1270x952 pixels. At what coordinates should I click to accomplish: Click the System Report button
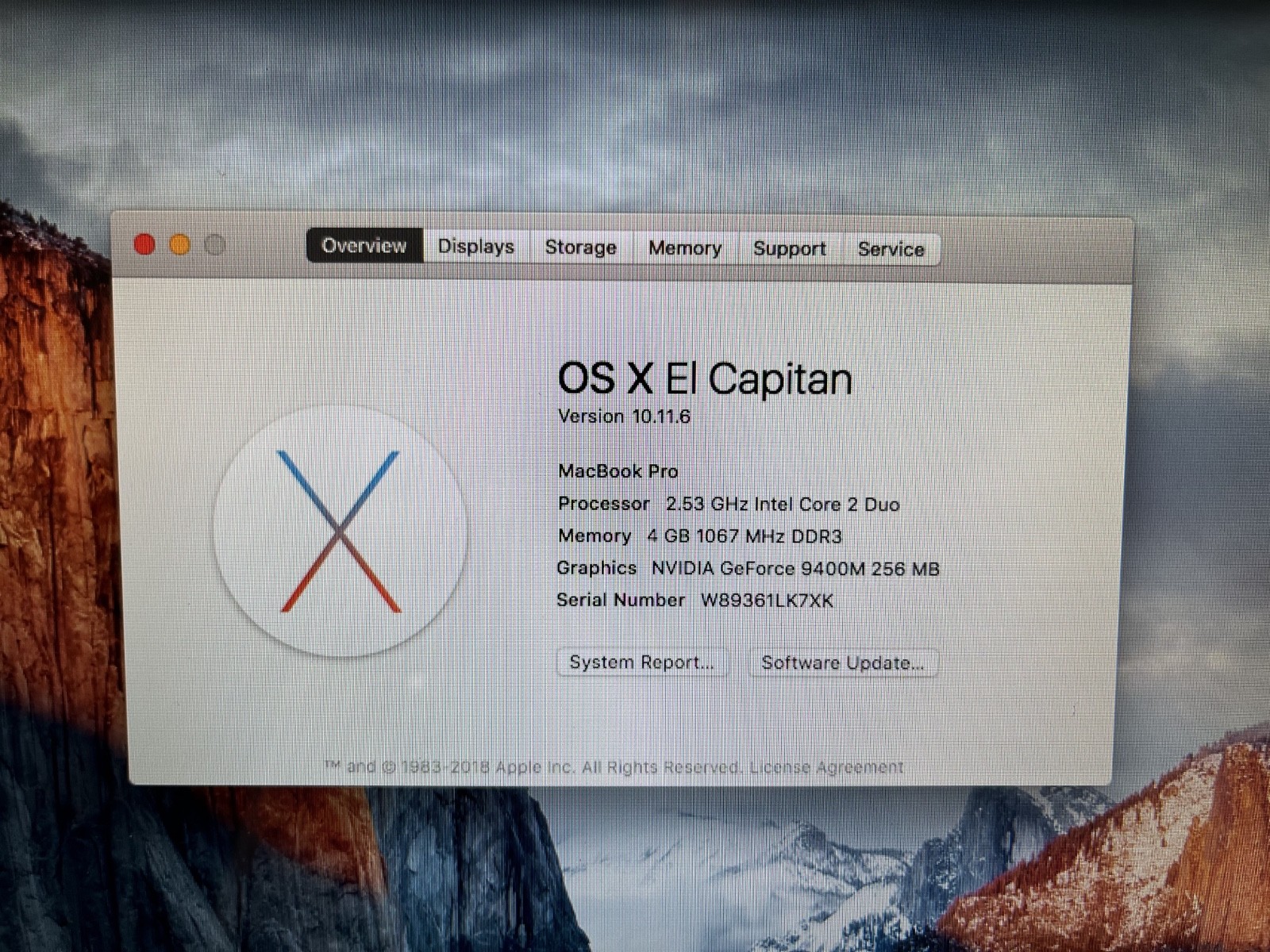pyautogui.click(x=641, y=662)
